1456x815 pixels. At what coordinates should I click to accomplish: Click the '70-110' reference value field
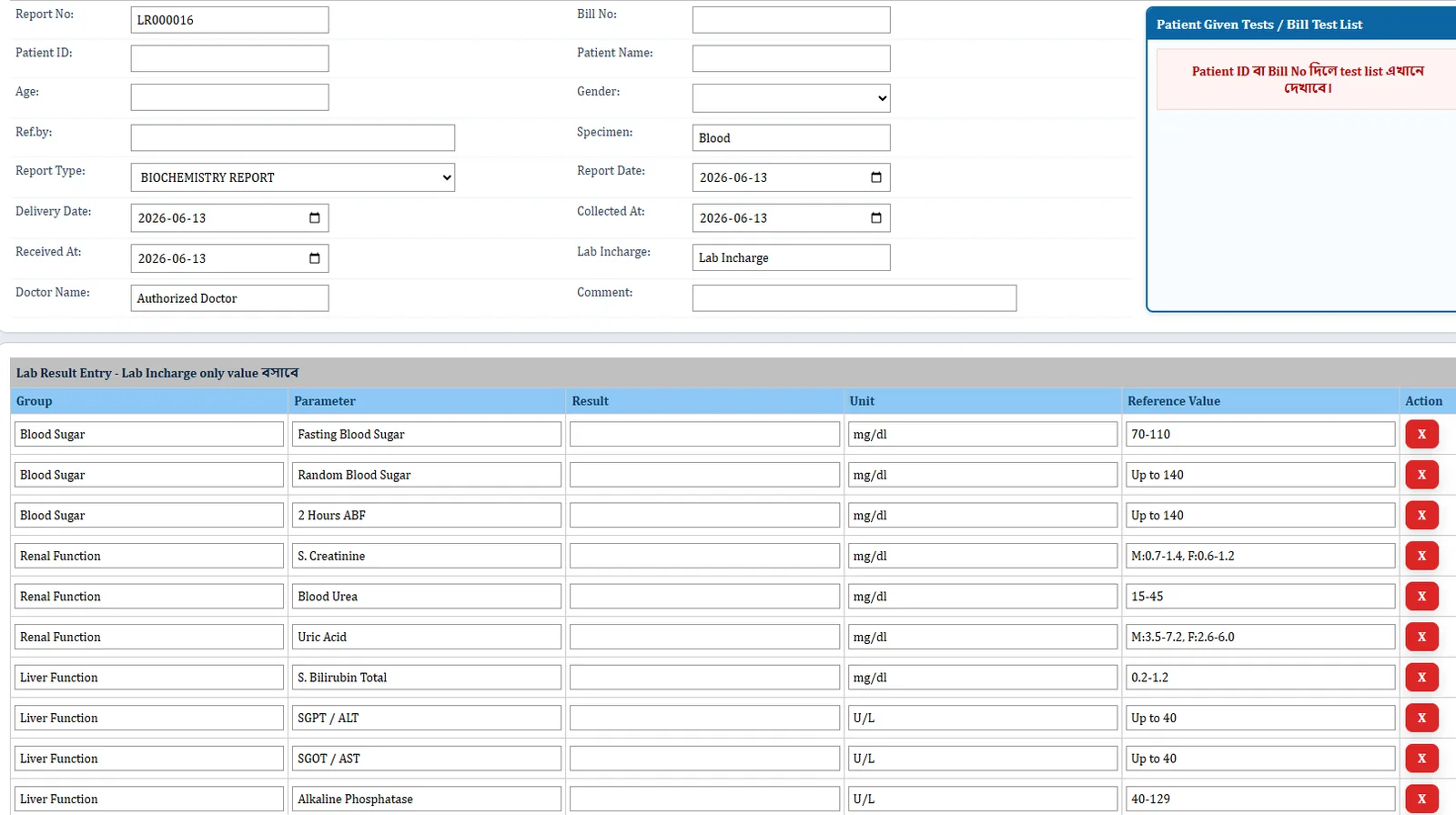pyautogui.click(x=1259, y=434)
